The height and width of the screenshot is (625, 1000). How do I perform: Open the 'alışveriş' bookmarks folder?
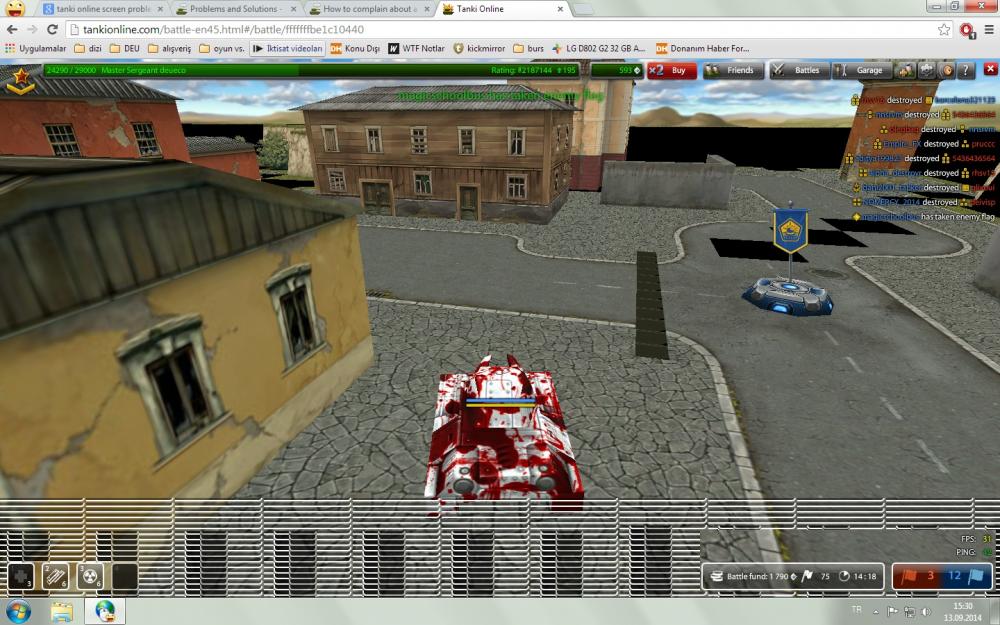tap(169, 48)
